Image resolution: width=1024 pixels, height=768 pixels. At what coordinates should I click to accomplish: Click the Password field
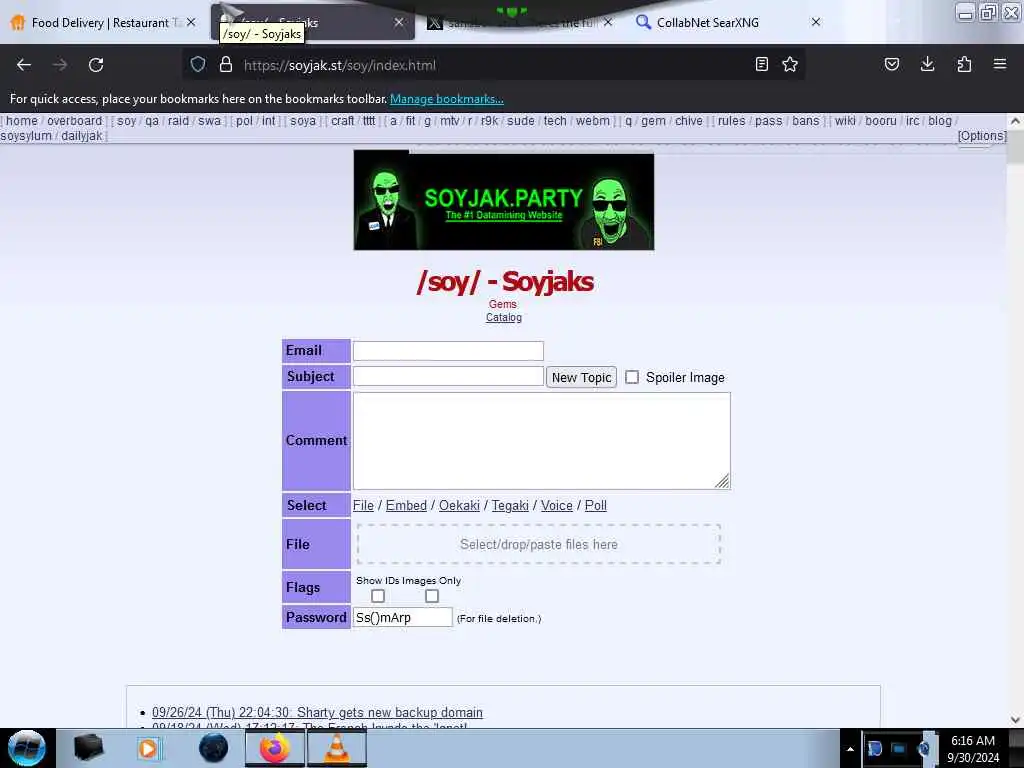click(x=402, y=617)
